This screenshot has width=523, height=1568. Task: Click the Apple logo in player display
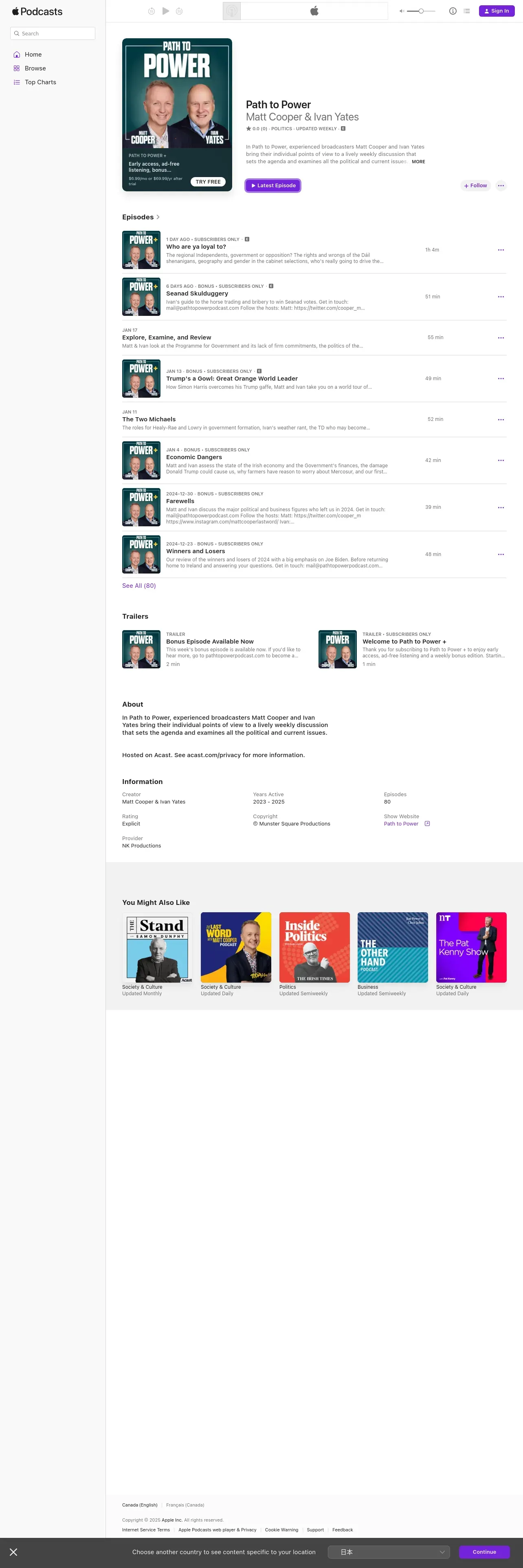point(314,11)
